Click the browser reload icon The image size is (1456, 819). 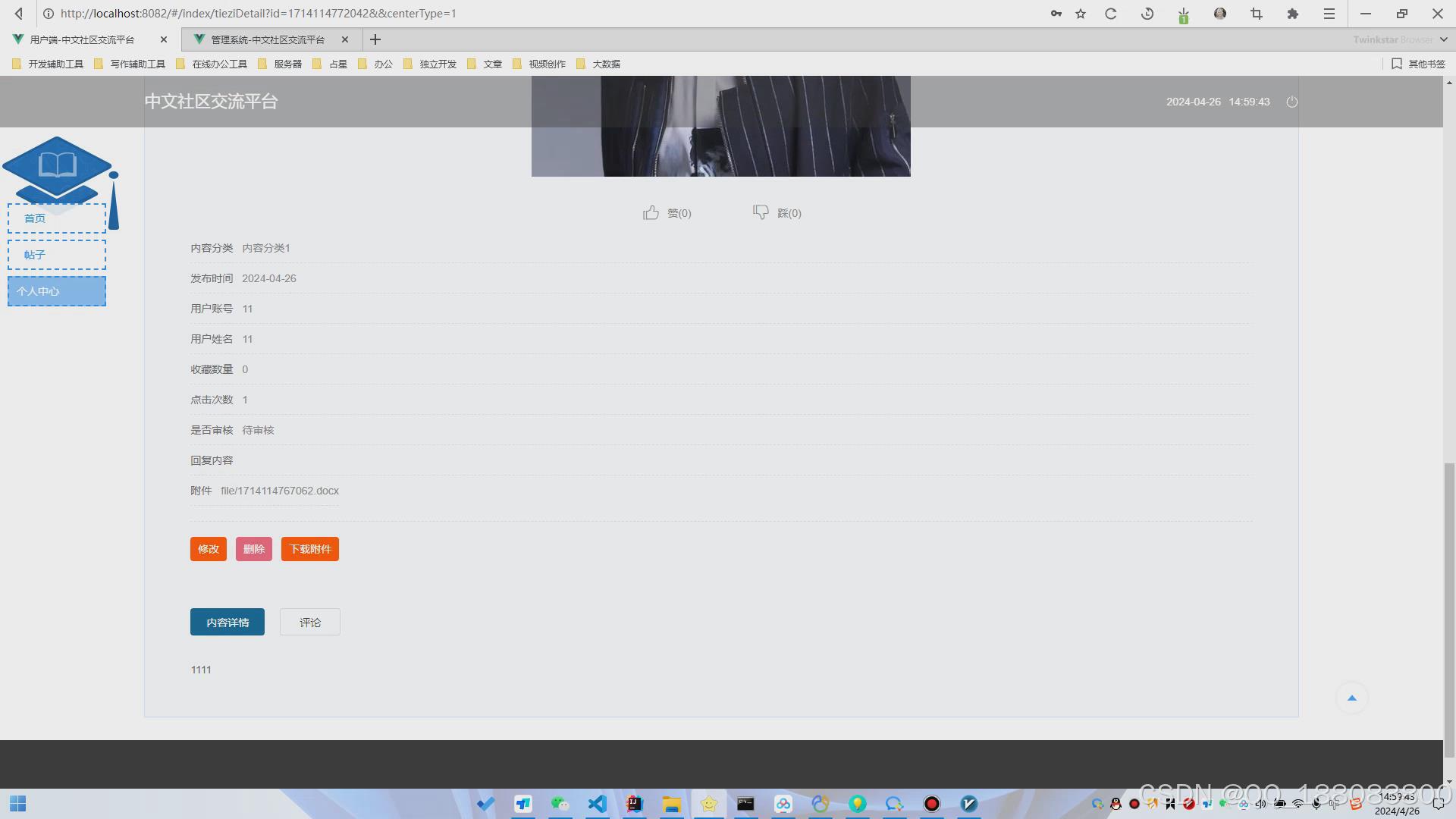[x=1111, y=14]
